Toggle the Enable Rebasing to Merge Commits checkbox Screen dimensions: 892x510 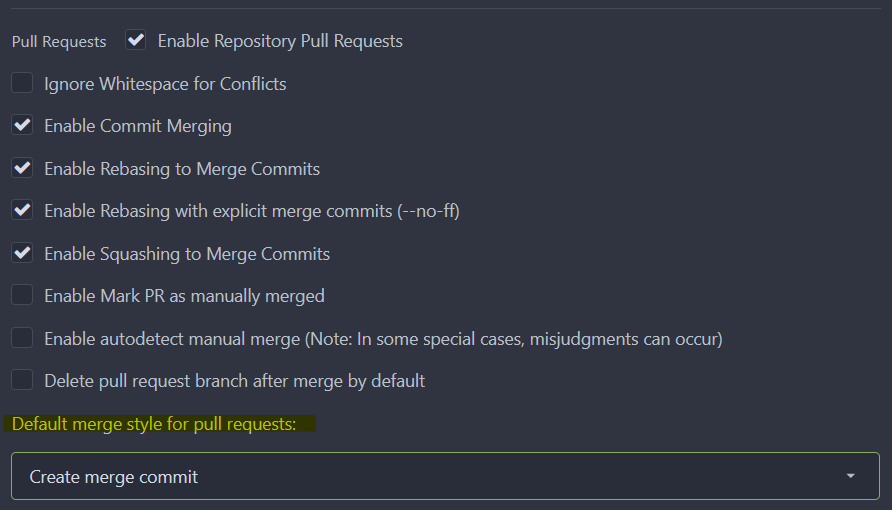[x=22, y=169]
